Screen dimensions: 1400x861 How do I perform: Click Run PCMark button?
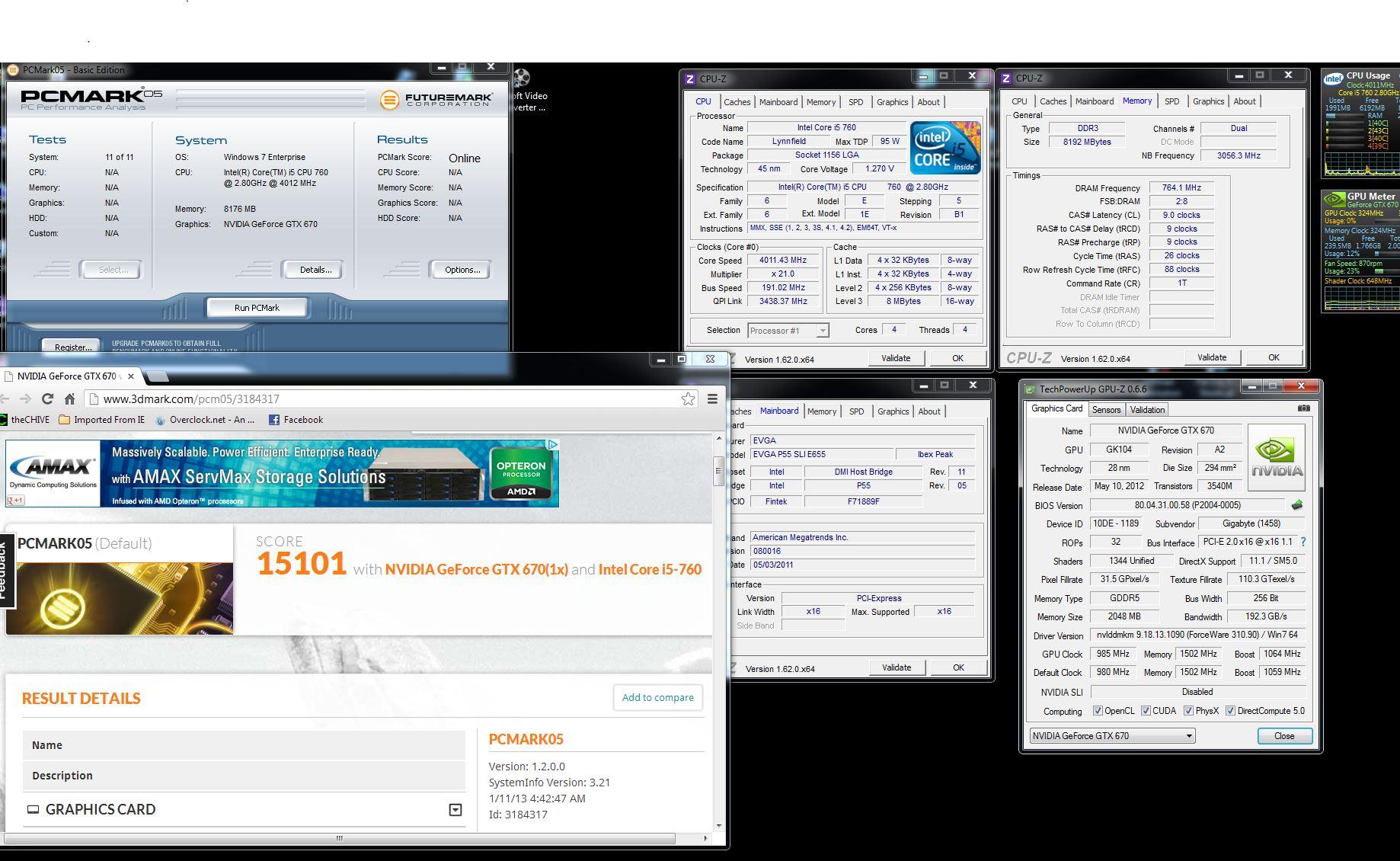[257, 308]
